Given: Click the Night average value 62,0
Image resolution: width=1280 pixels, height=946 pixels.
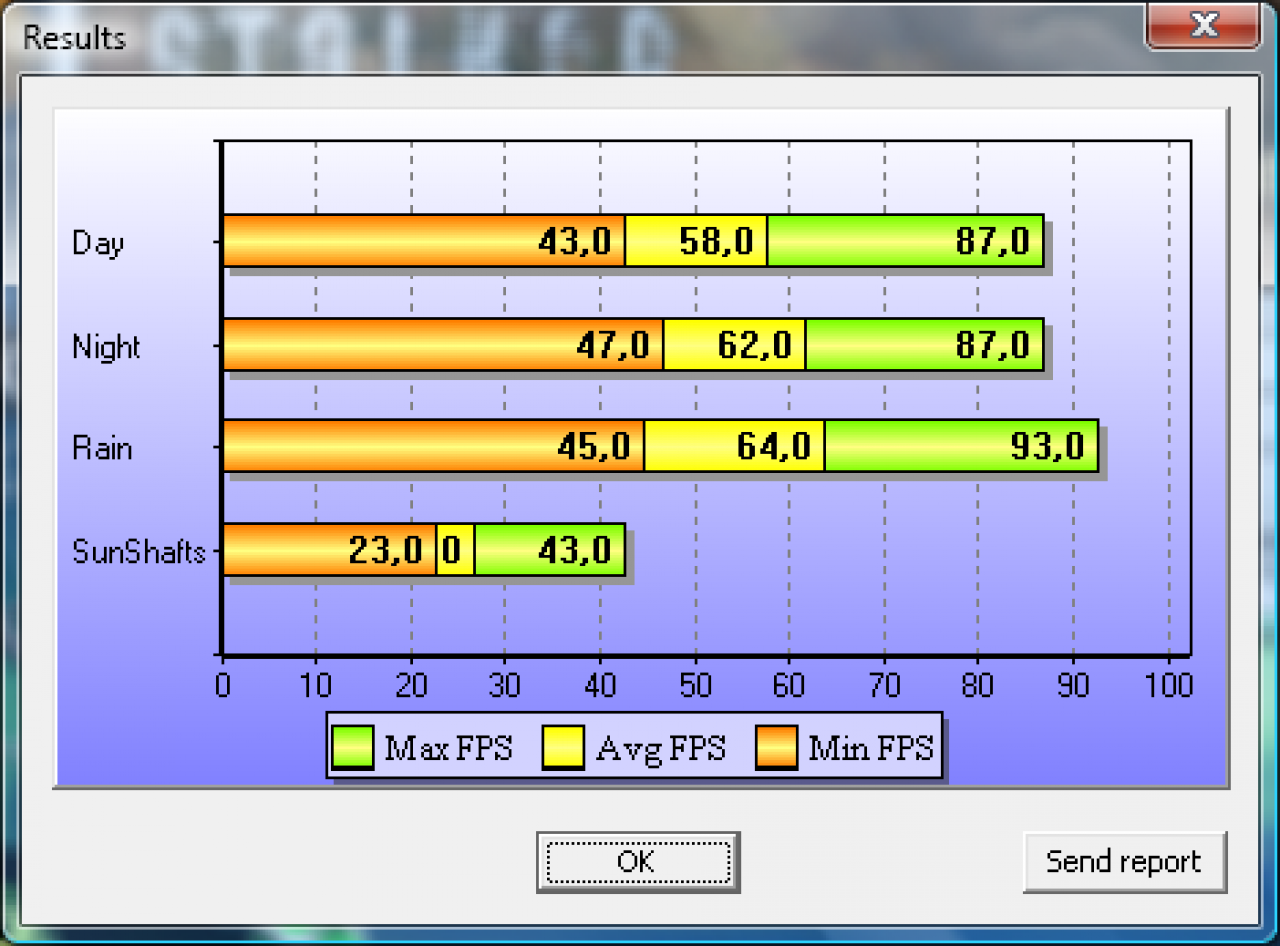Looking at the screenshot, I should pos(755,345).
